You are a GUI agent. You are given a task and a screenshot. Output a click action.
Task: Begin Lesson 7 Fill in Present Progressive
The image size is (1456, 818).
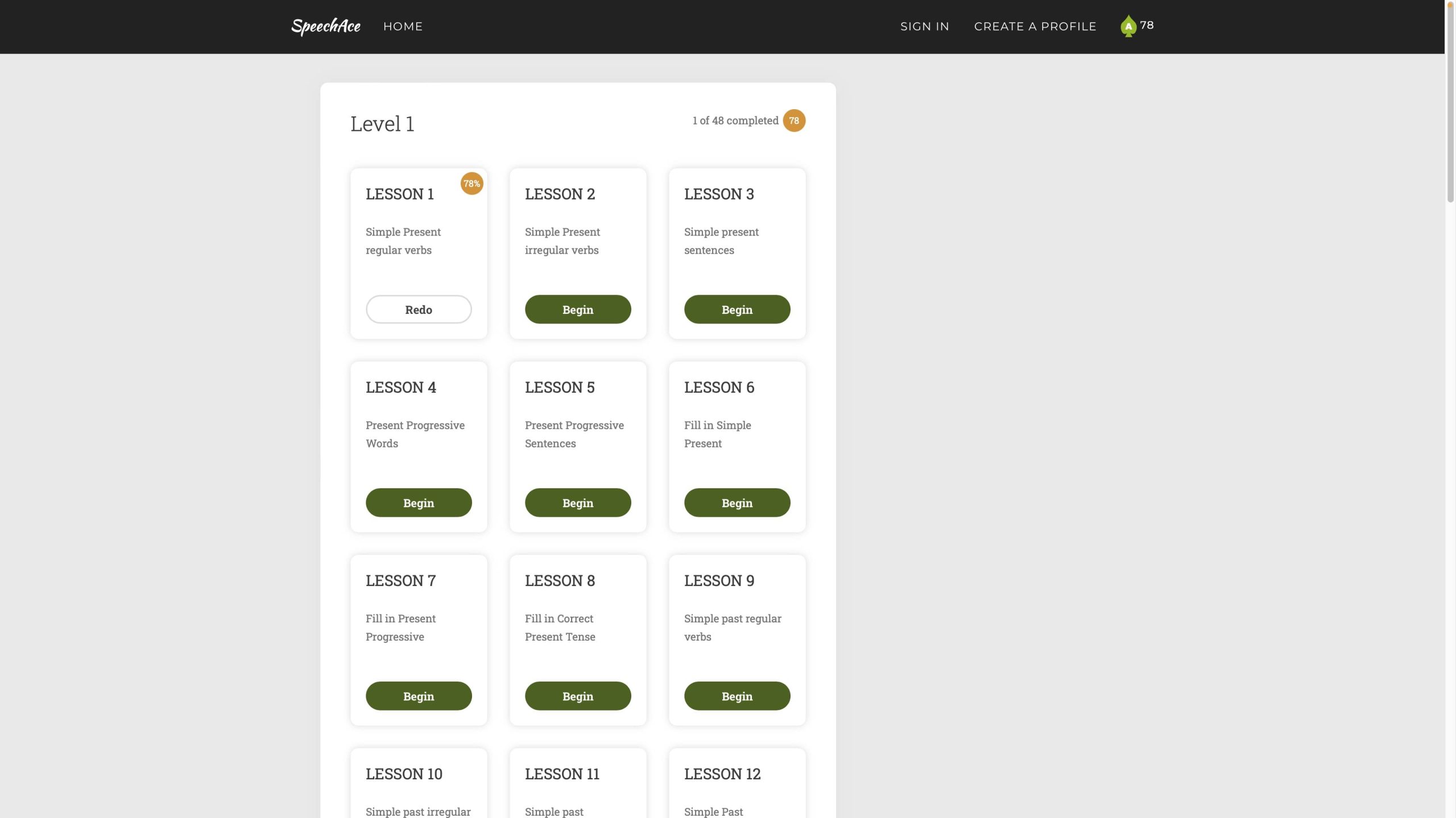point(419,696)
